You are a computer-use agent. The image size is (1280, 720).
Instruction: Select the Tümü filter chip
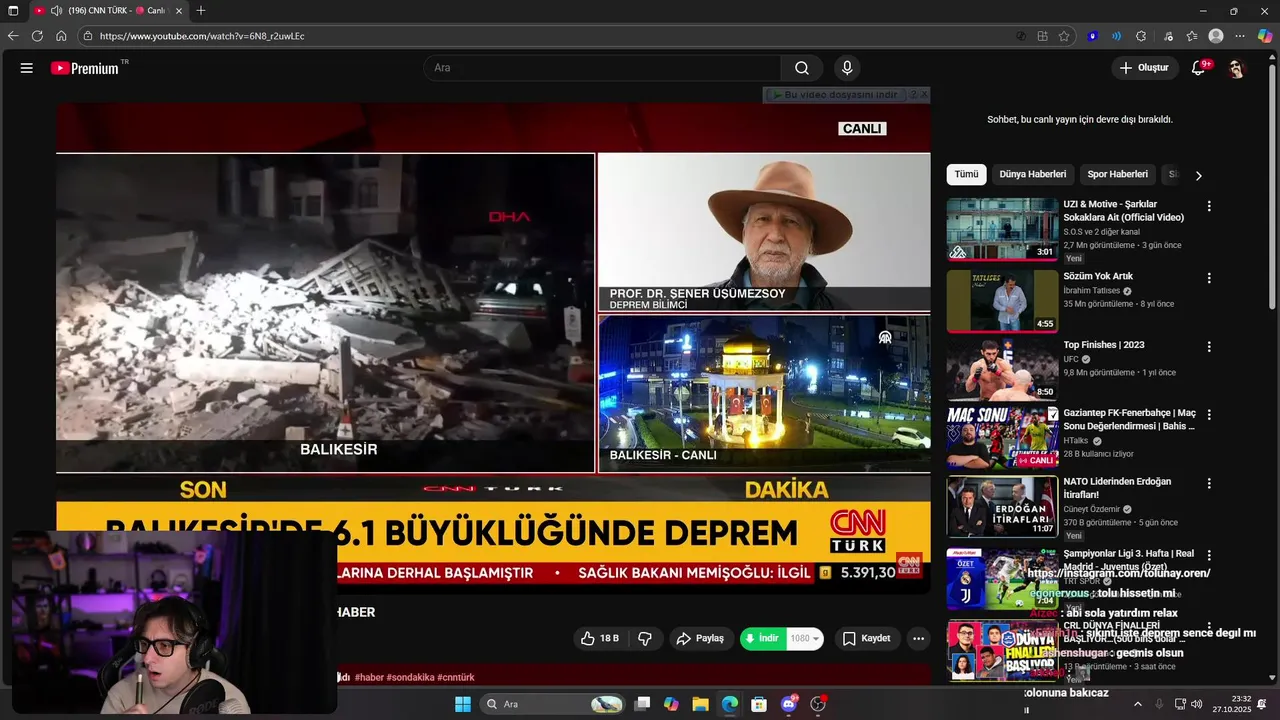click(x=966, y=174)
